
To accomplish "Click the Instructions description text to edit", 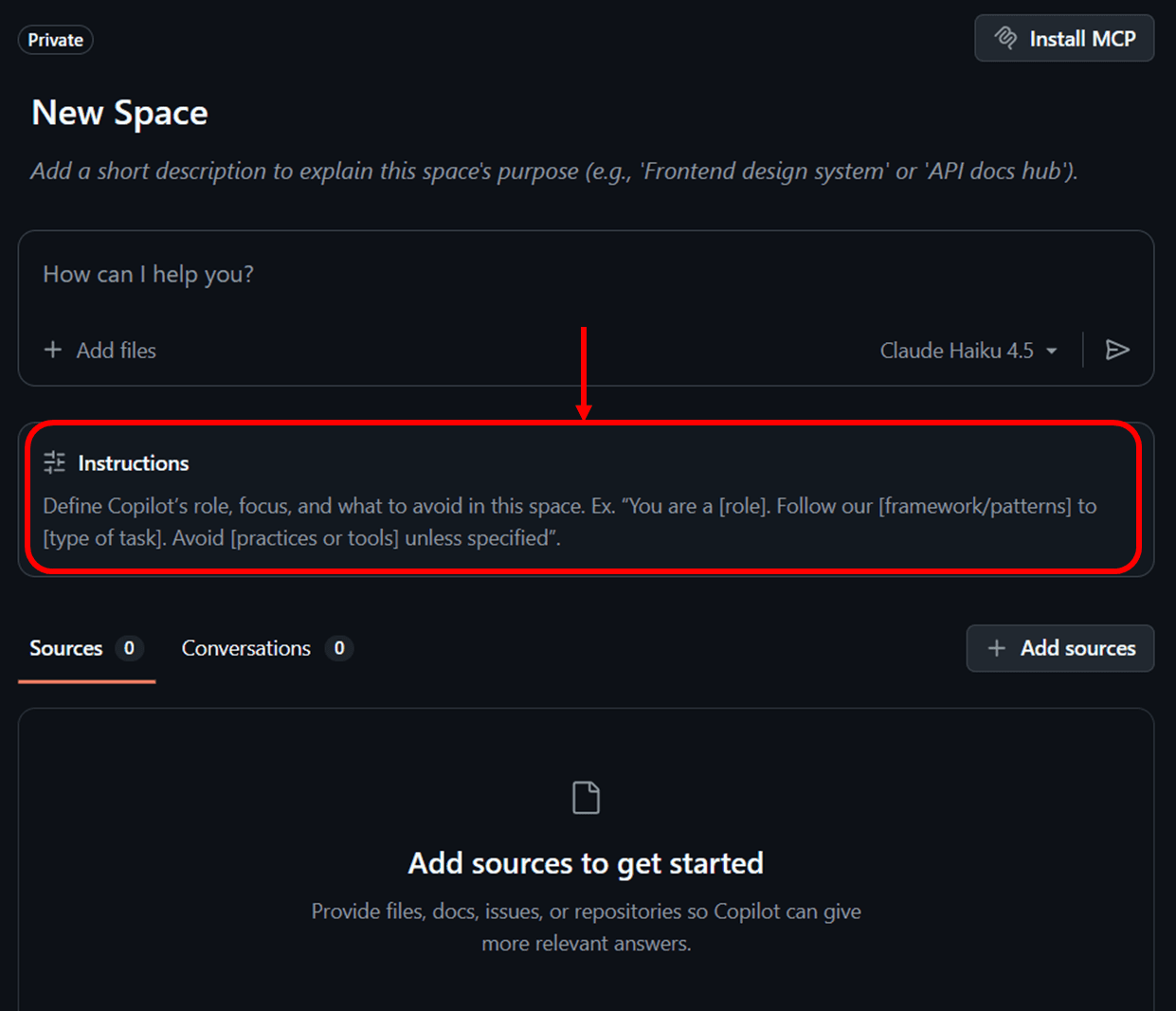I will pos(569,522).
